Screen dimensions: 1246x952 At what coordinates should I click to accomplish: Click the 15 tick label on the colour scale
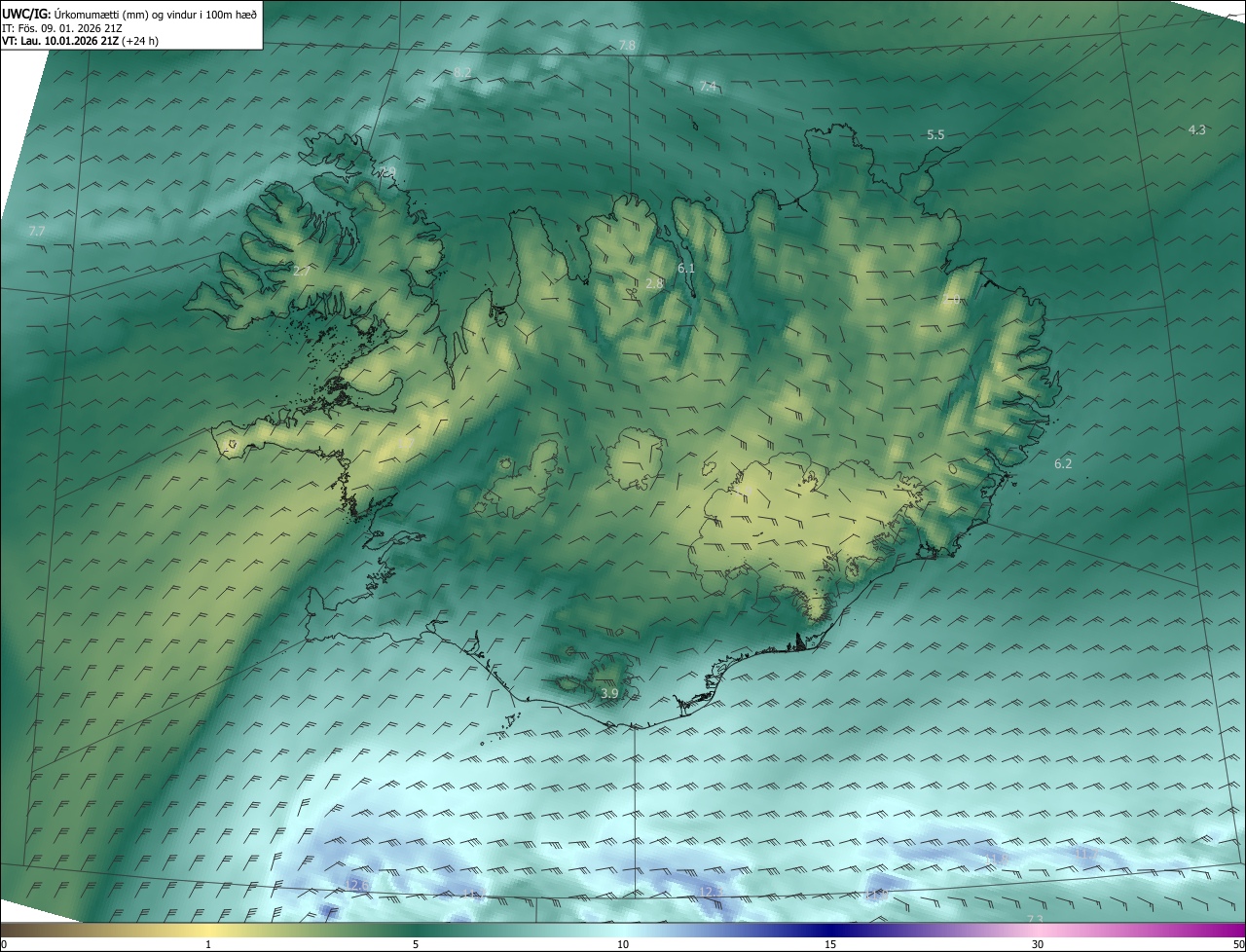point(830,944)
